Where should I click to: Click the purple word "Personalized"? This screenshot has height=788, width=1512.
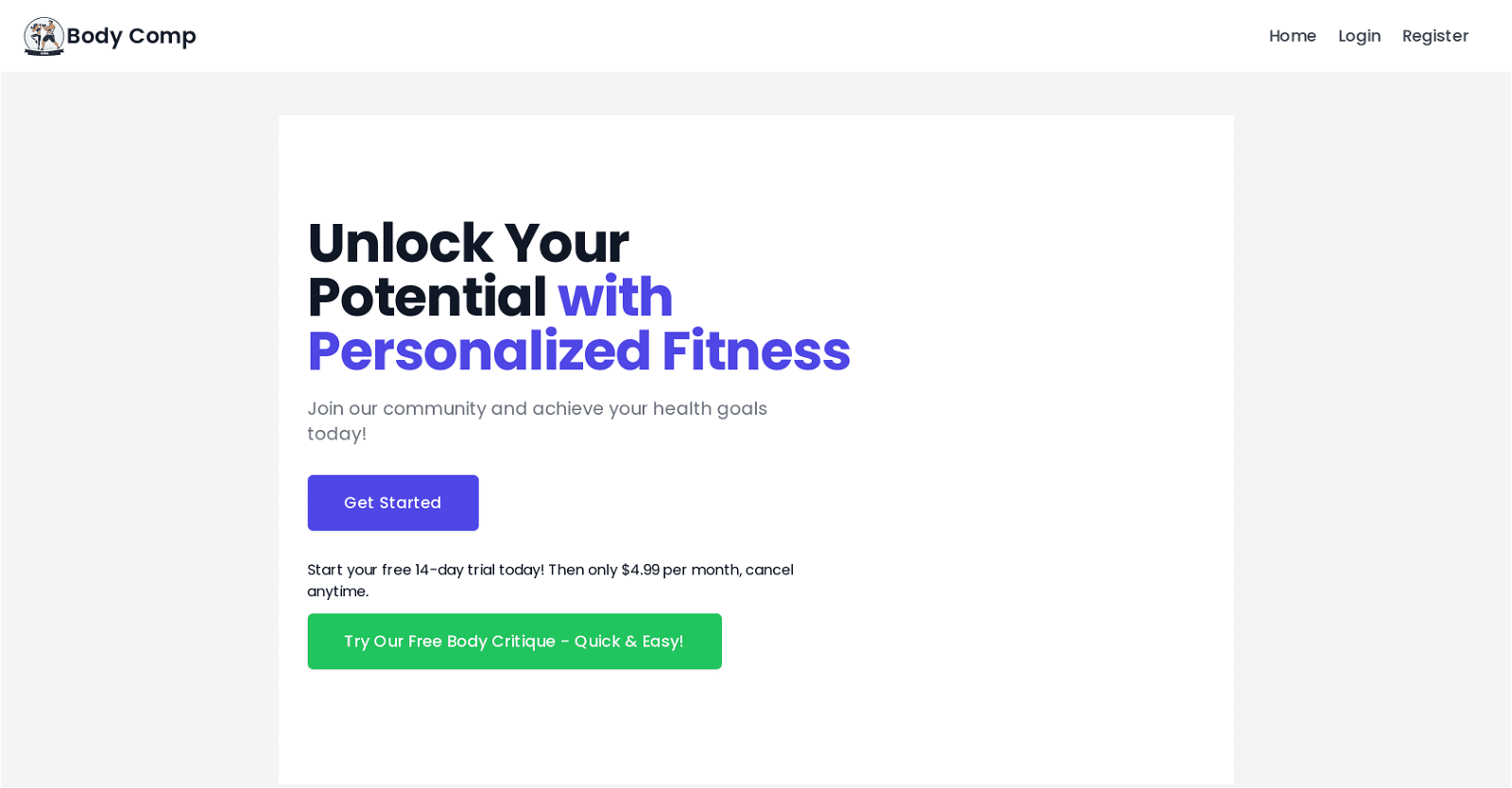pos(478,351)
